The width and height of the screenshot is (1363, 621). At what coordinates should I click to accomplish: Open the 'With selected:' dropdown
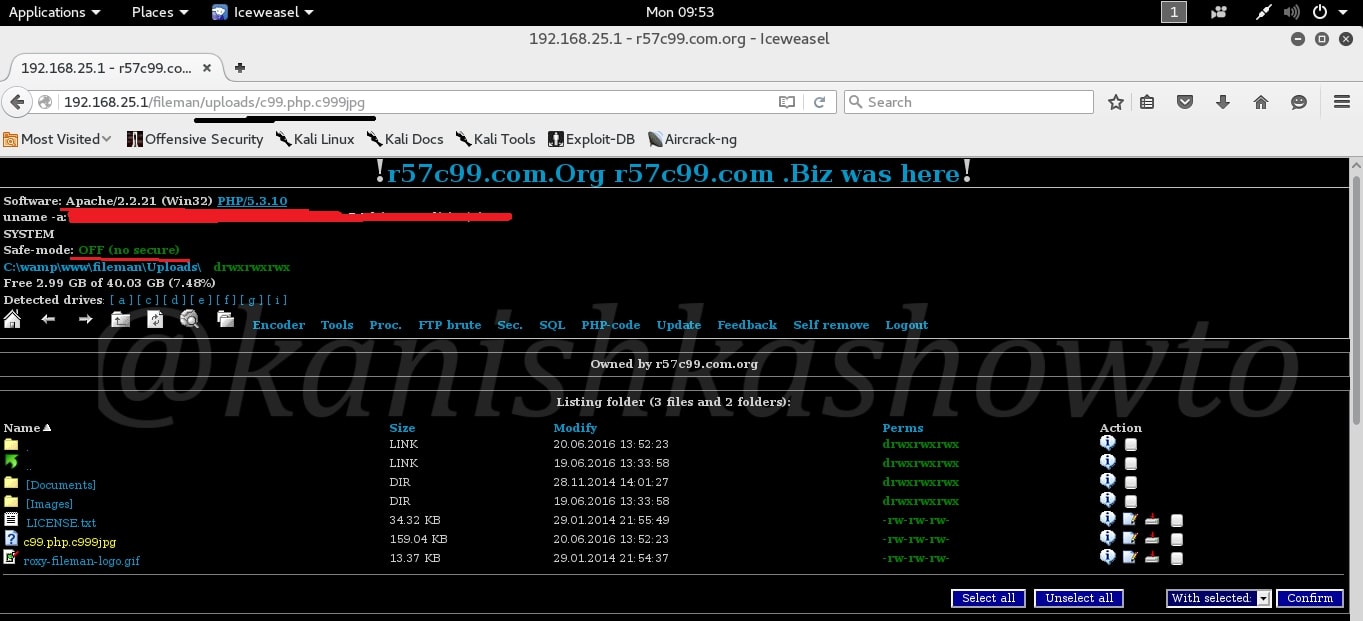pyautogui.click(x=1219, y=598)
